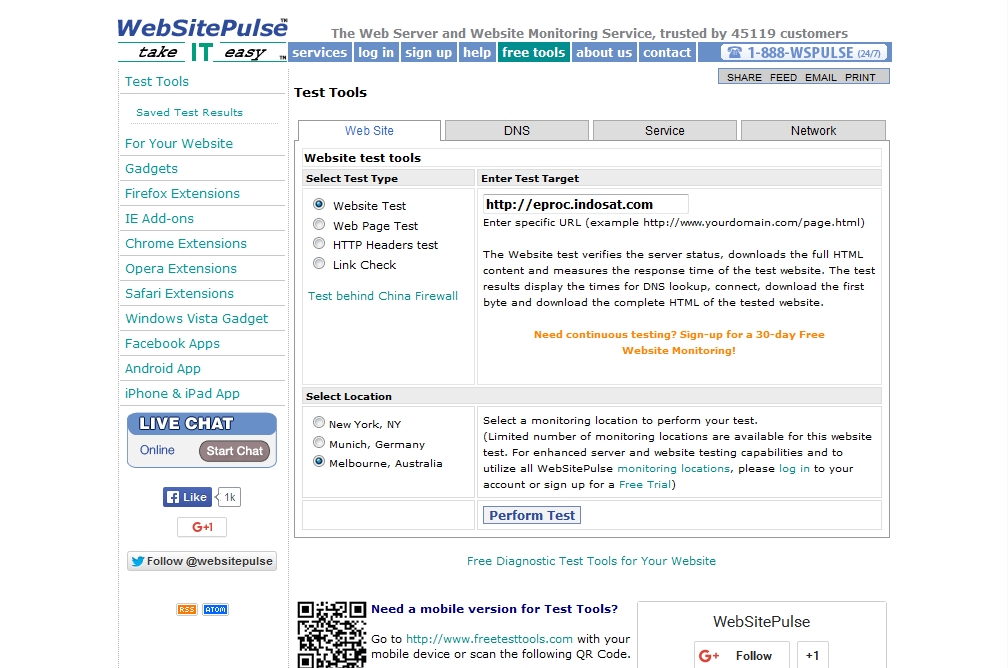Open IE Add-ons sidebar link
Viewport: 1008px width, 668px height.
tap(159, 219)
